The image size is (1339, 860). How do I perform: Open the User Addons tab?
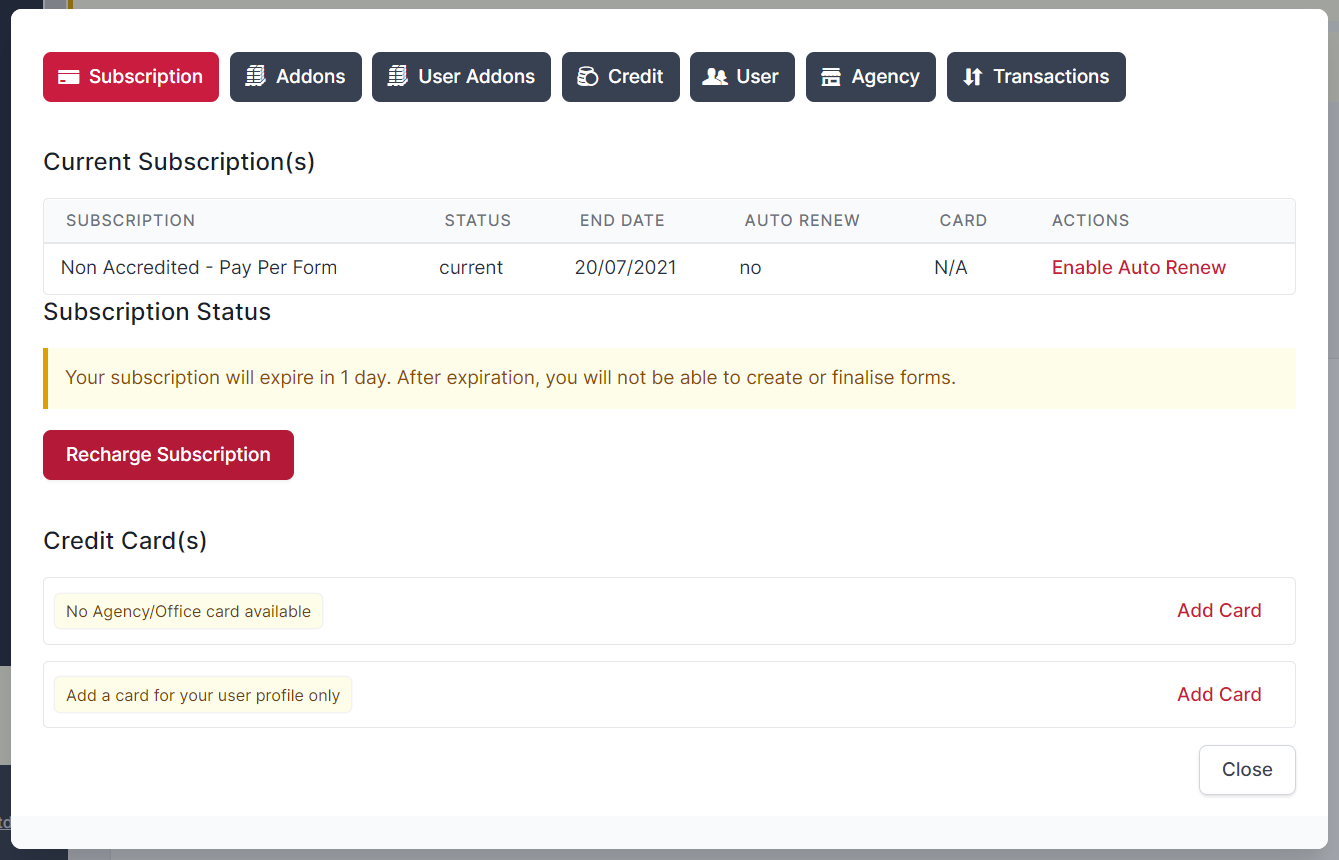(461, 77)
